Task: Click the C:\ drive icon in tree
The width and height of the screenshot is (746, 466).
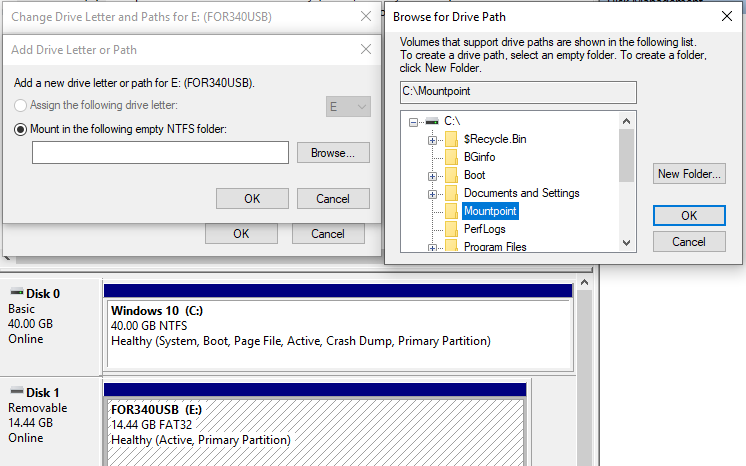Action: click(432, 121)
